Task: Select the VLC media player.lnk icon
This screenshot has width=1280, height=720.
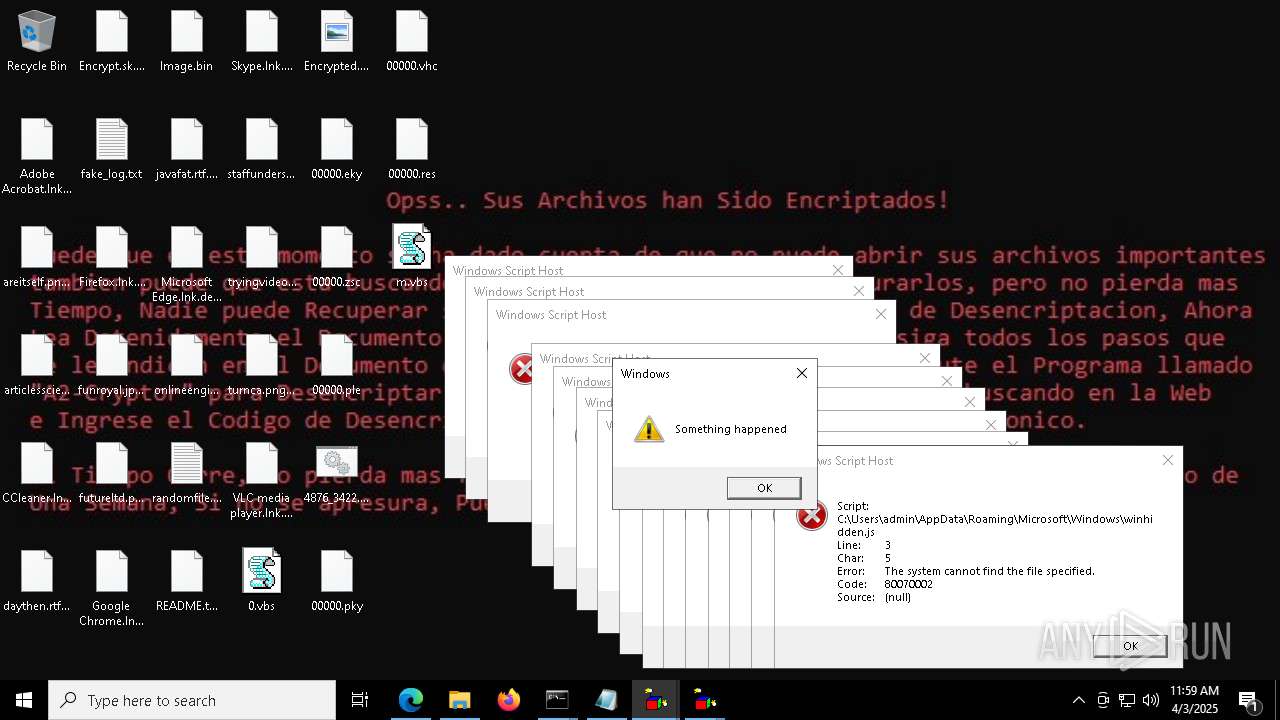Action: (x=262, y=481)
